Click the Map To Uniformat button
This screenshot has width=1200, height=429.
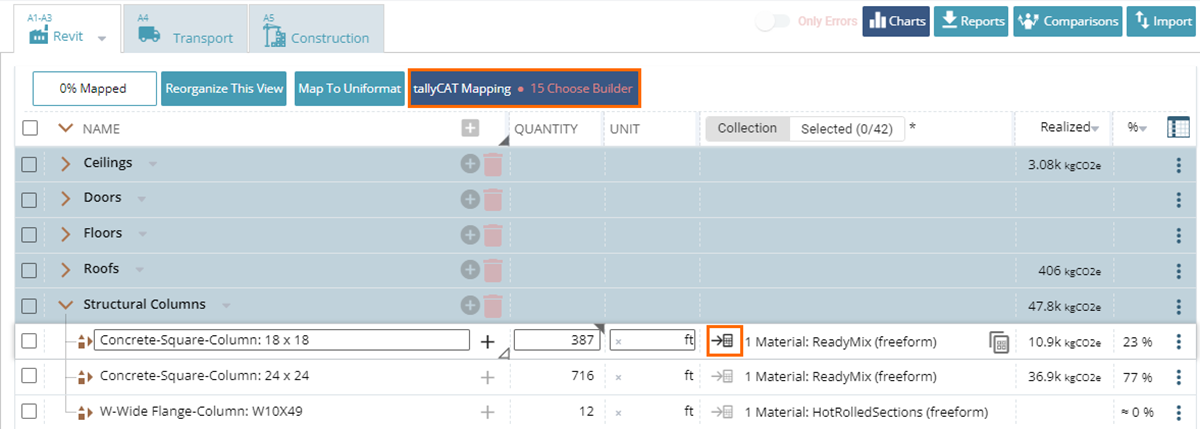(349, 88)
